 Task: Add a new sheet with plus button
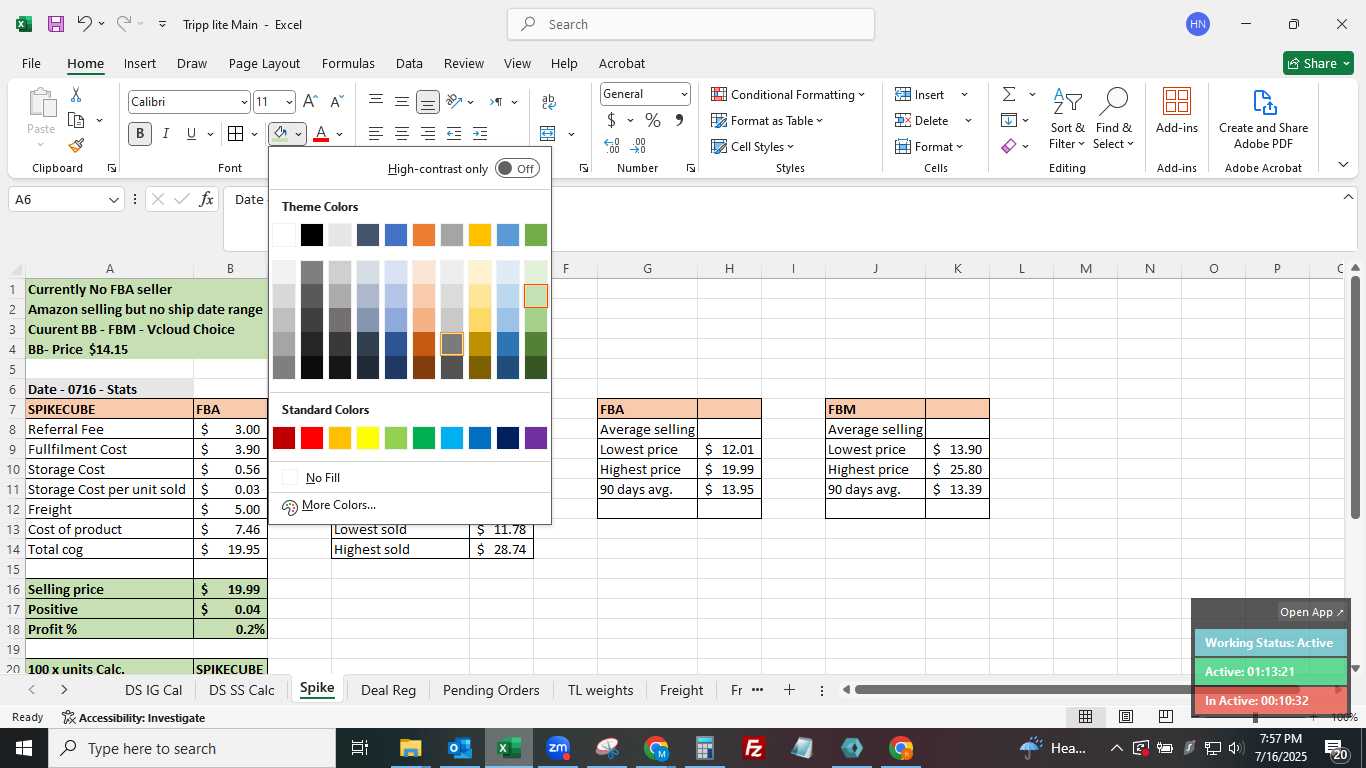[x=789, y=690]
